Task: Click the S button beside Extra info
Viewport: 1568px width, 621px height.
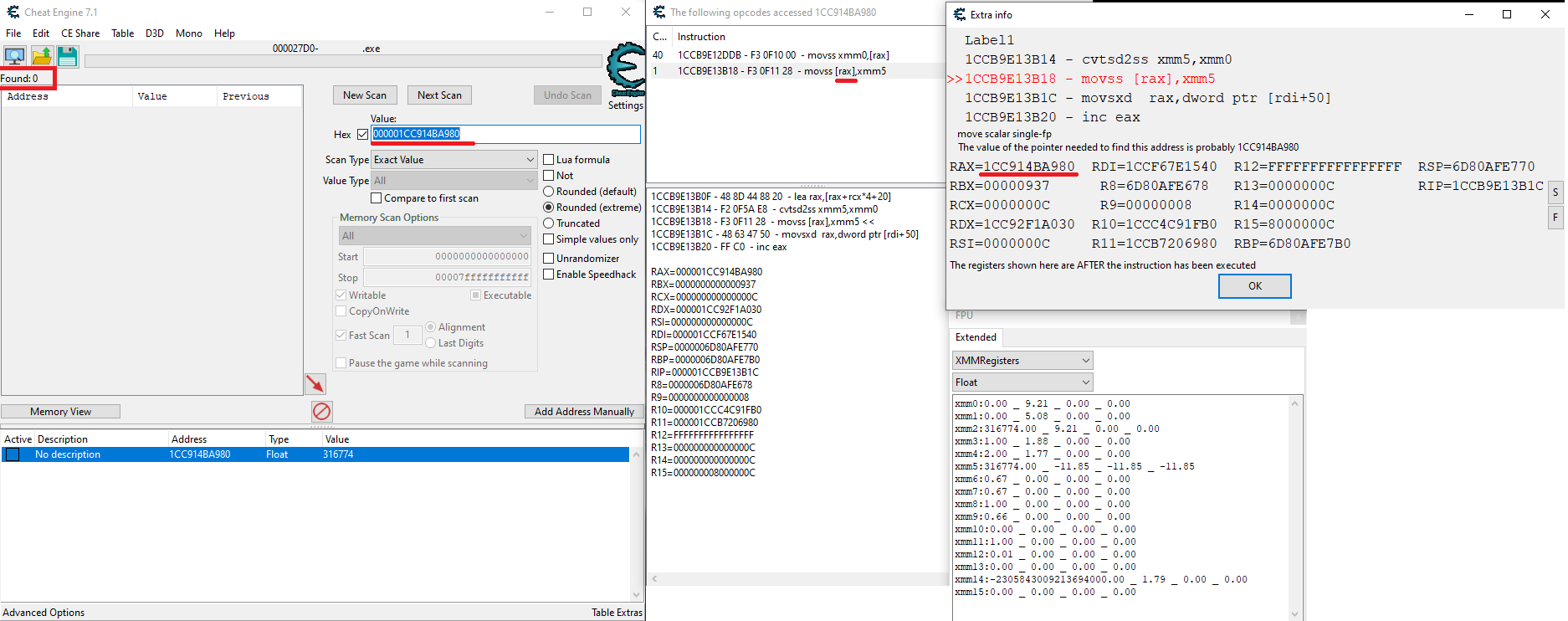Action: 1555,192
